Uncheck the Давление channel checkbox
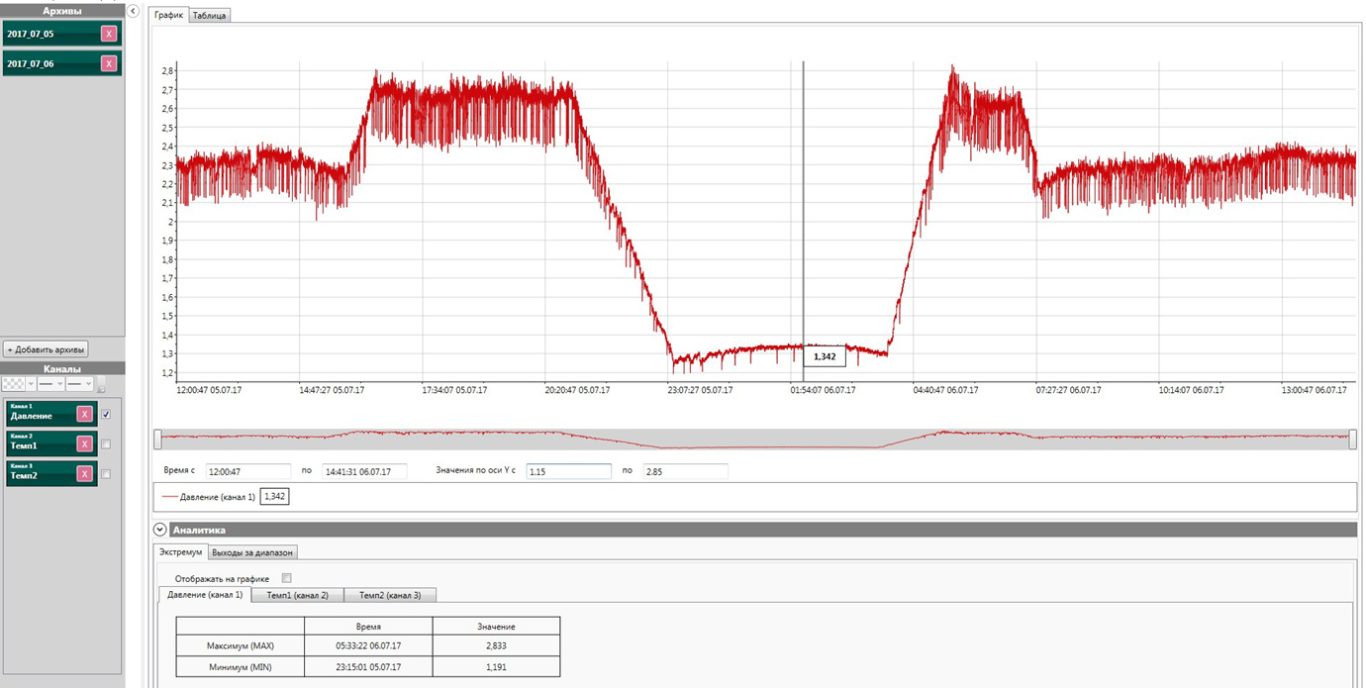 tap(106, 414)
